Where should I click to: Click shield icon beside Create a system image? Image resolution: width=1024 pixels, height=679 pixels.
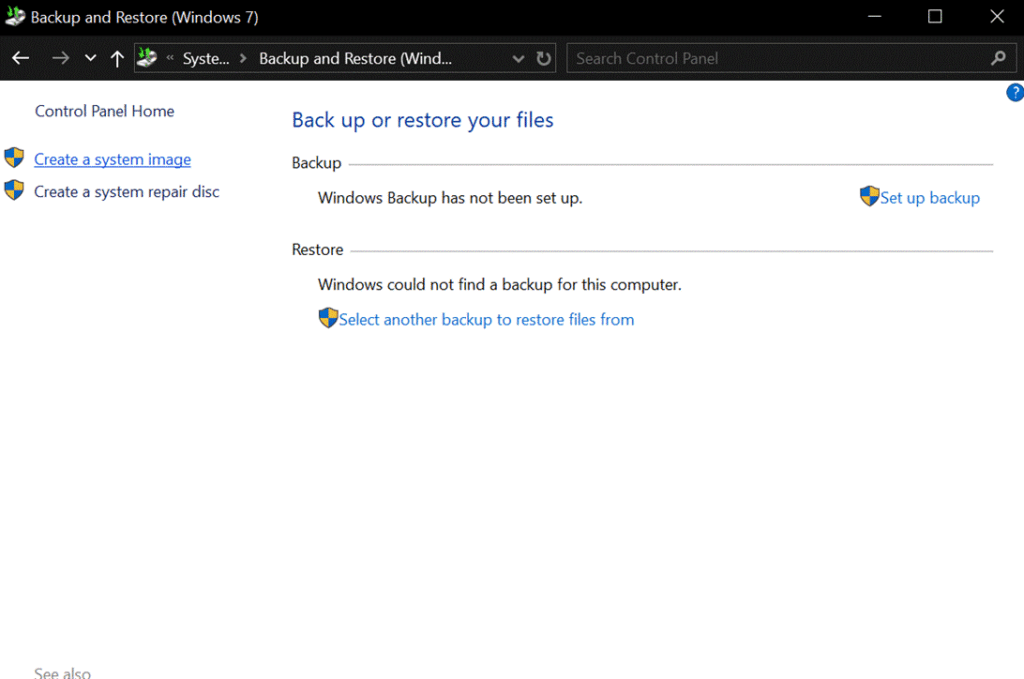coord(14,157)
